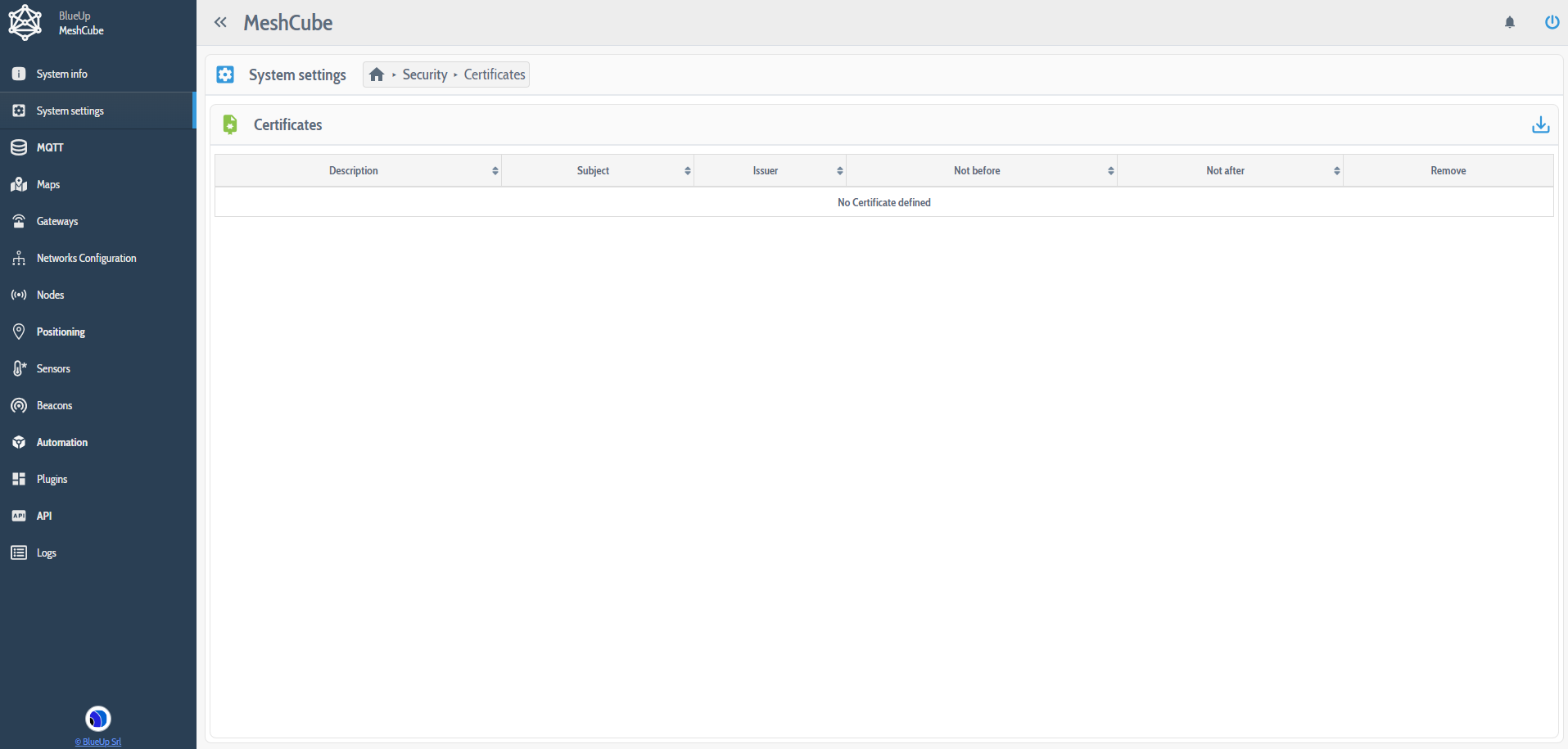Screen dimensions: 1568x749
Task: Open Gateways in the sidebar
Action: (57, 221)
